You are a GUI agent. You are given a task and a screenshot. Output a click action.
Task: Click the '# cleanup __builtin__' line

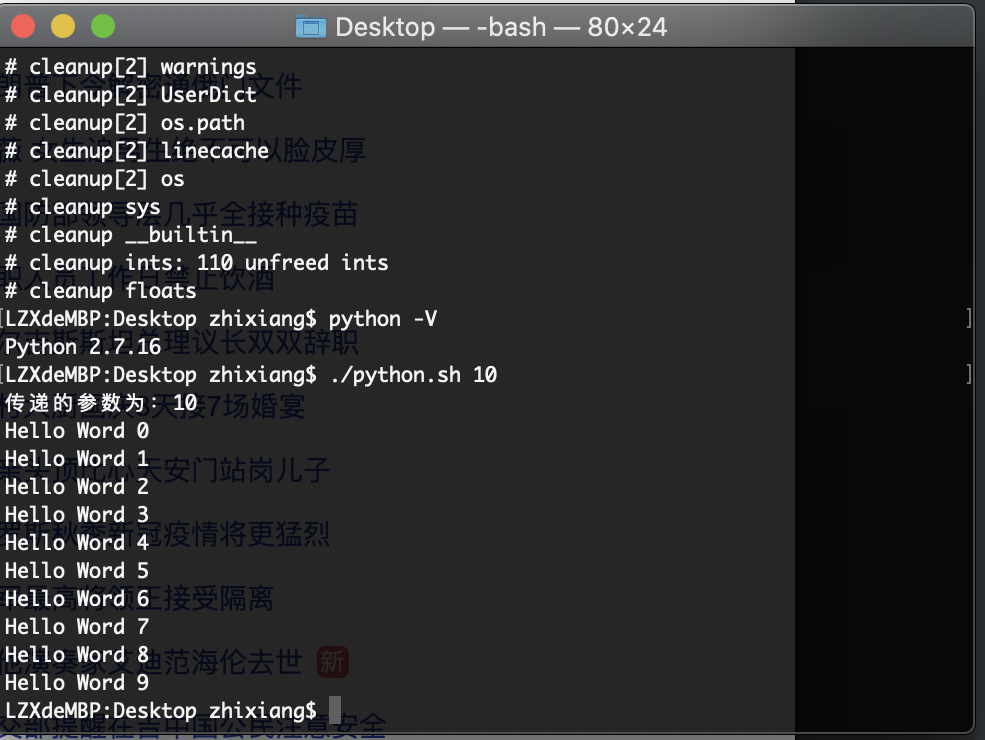pyautogui.click(x=130, y=235)
